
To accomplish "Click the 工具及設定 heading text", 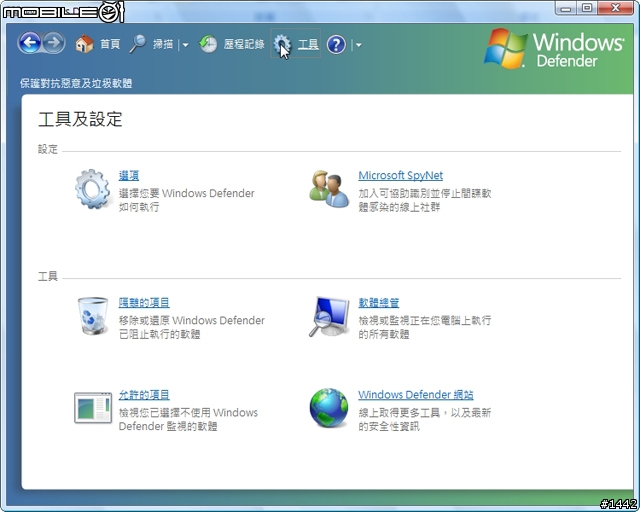I will point(80,119).
